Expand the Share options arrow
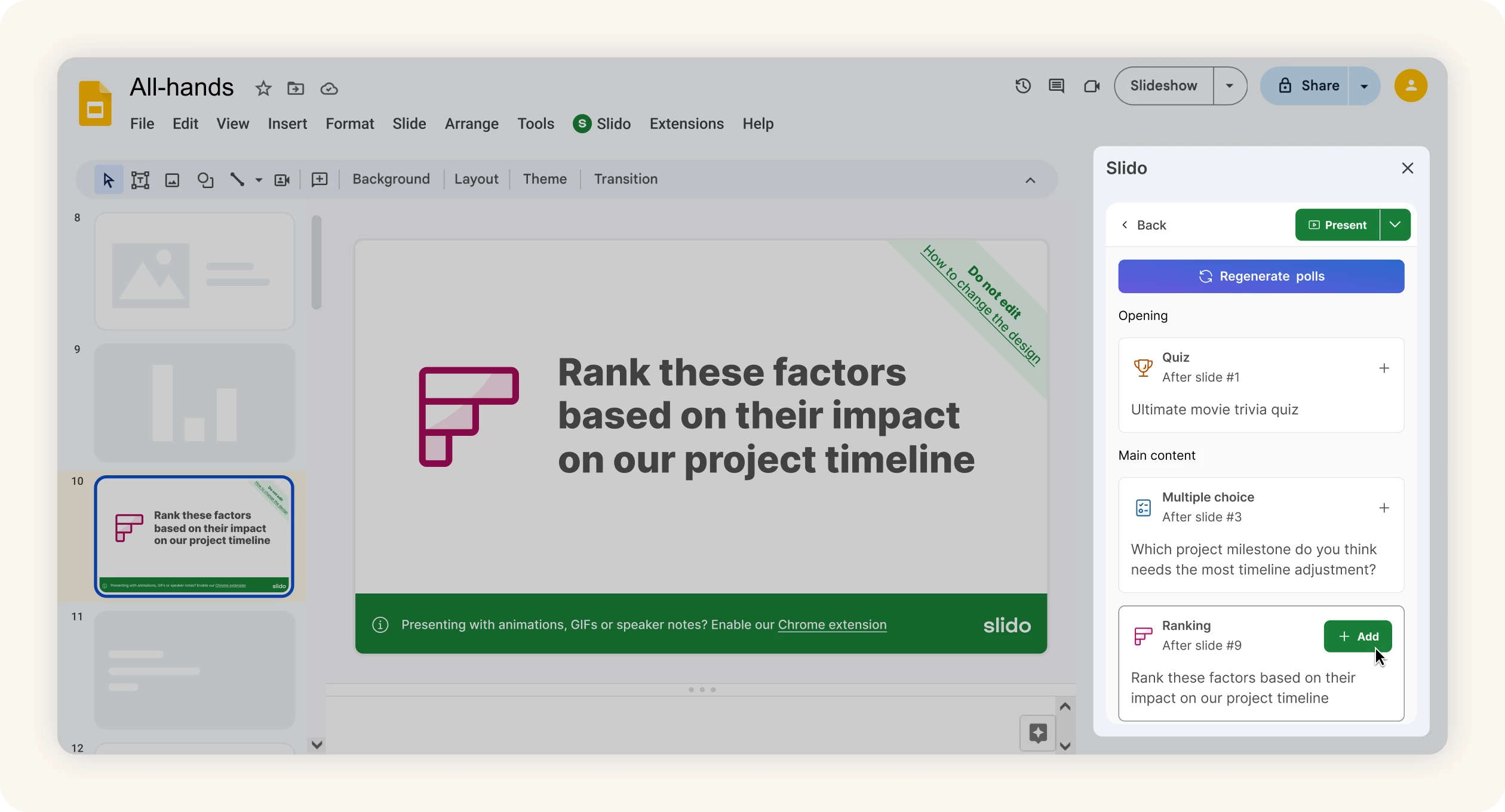This screenshot has width=1505, height=812. (1363, 86)
